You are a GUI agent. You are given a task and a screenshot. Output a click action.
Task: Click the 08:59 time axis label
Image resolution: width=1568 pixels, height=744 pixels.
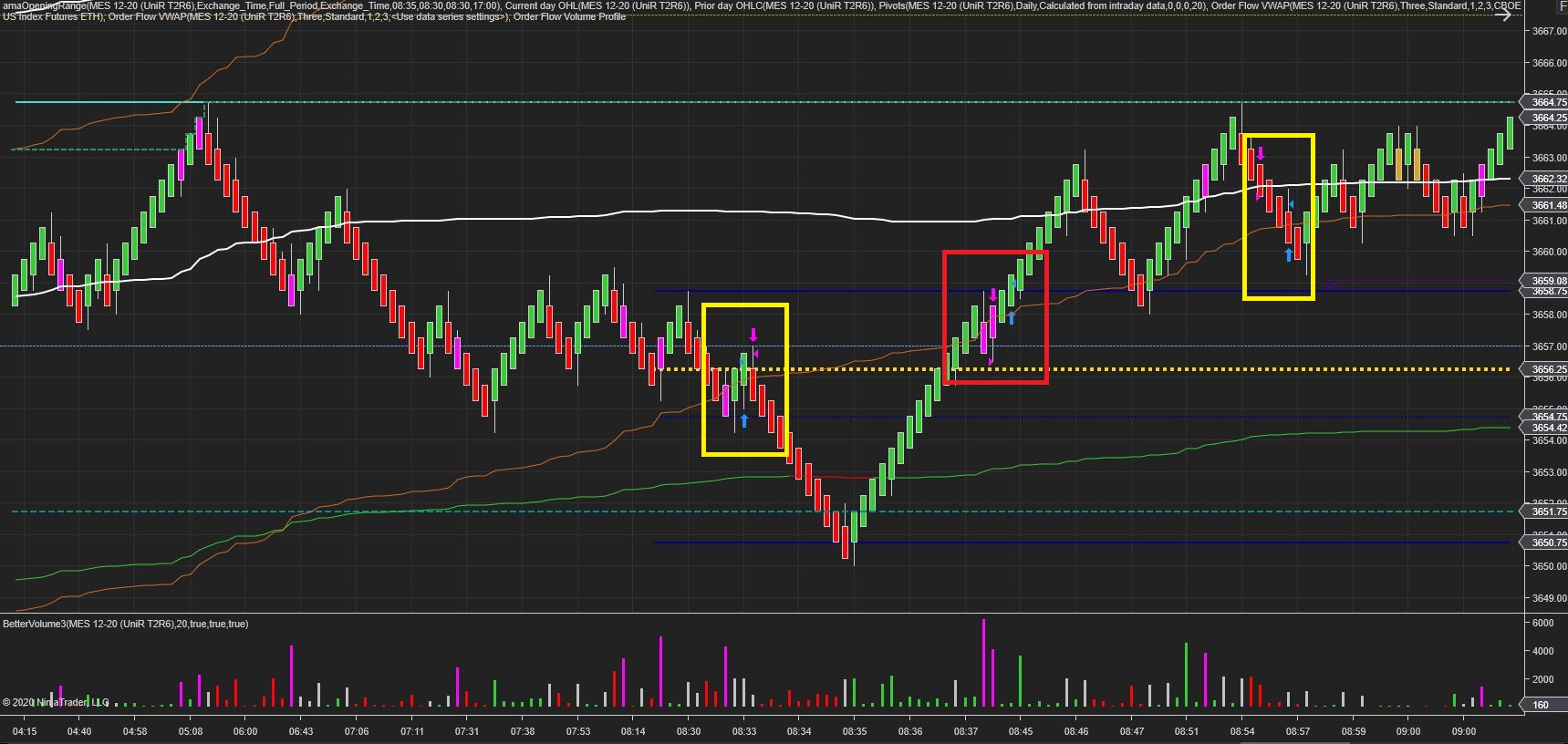click(x=1353, y=731)
